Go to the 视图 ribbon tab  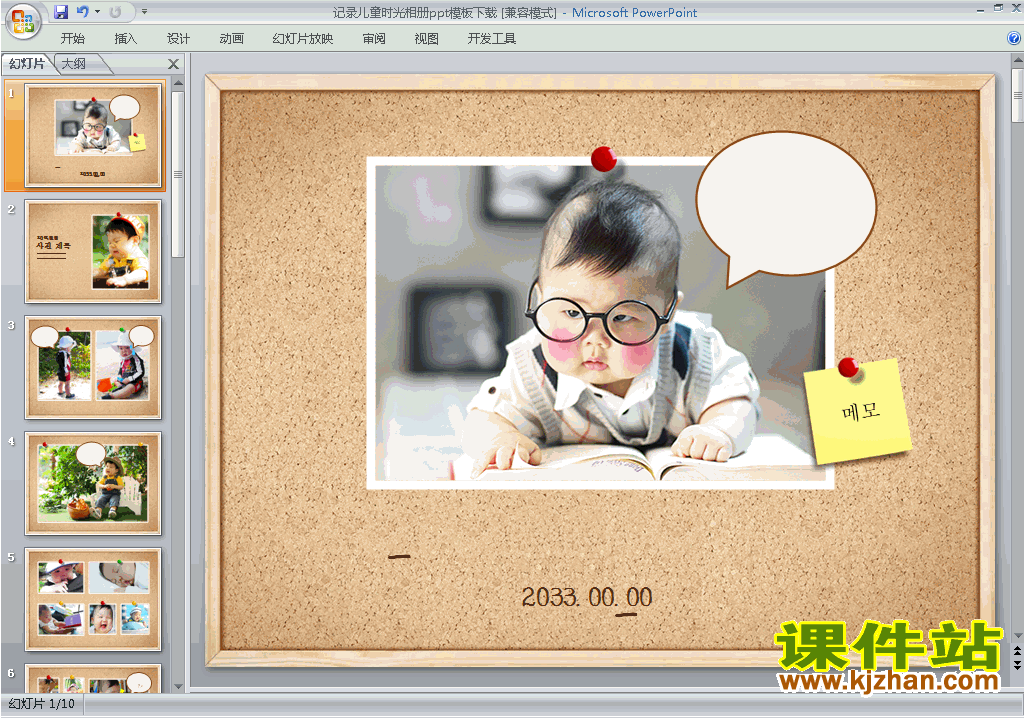427,39
